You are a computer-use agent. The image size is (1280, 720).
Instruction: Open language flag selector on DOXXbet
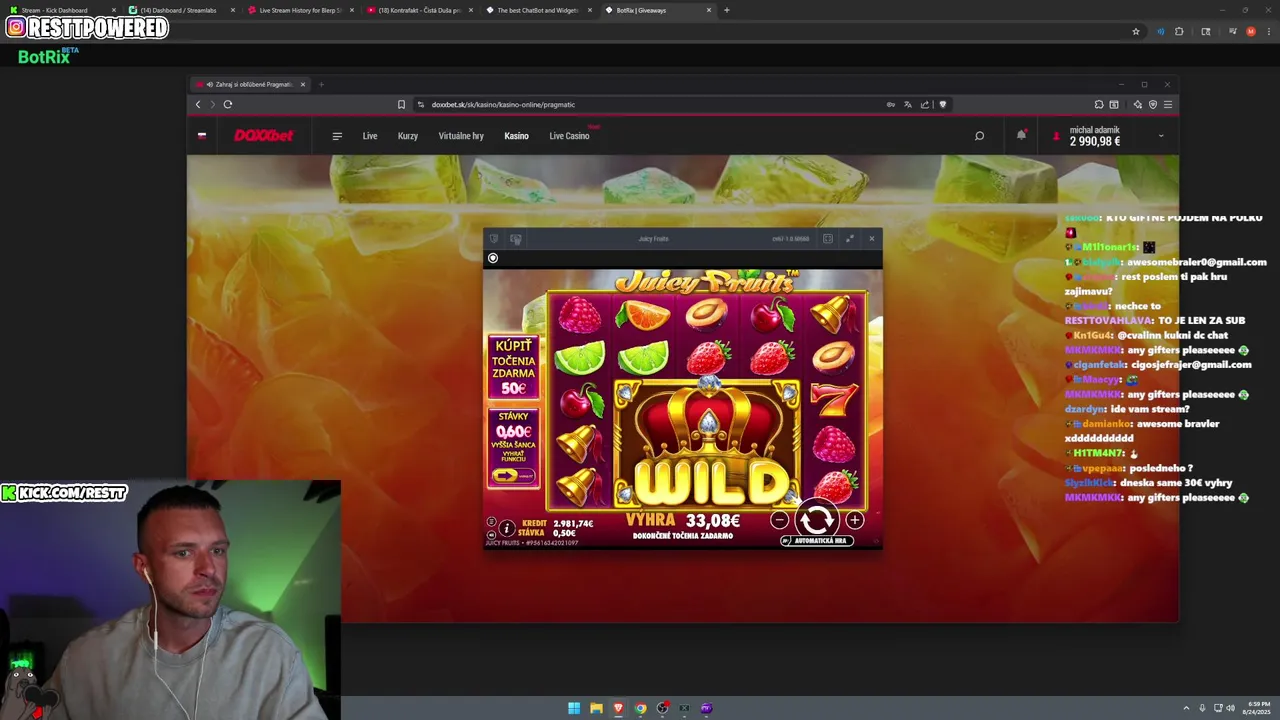[x=202, y=136]
